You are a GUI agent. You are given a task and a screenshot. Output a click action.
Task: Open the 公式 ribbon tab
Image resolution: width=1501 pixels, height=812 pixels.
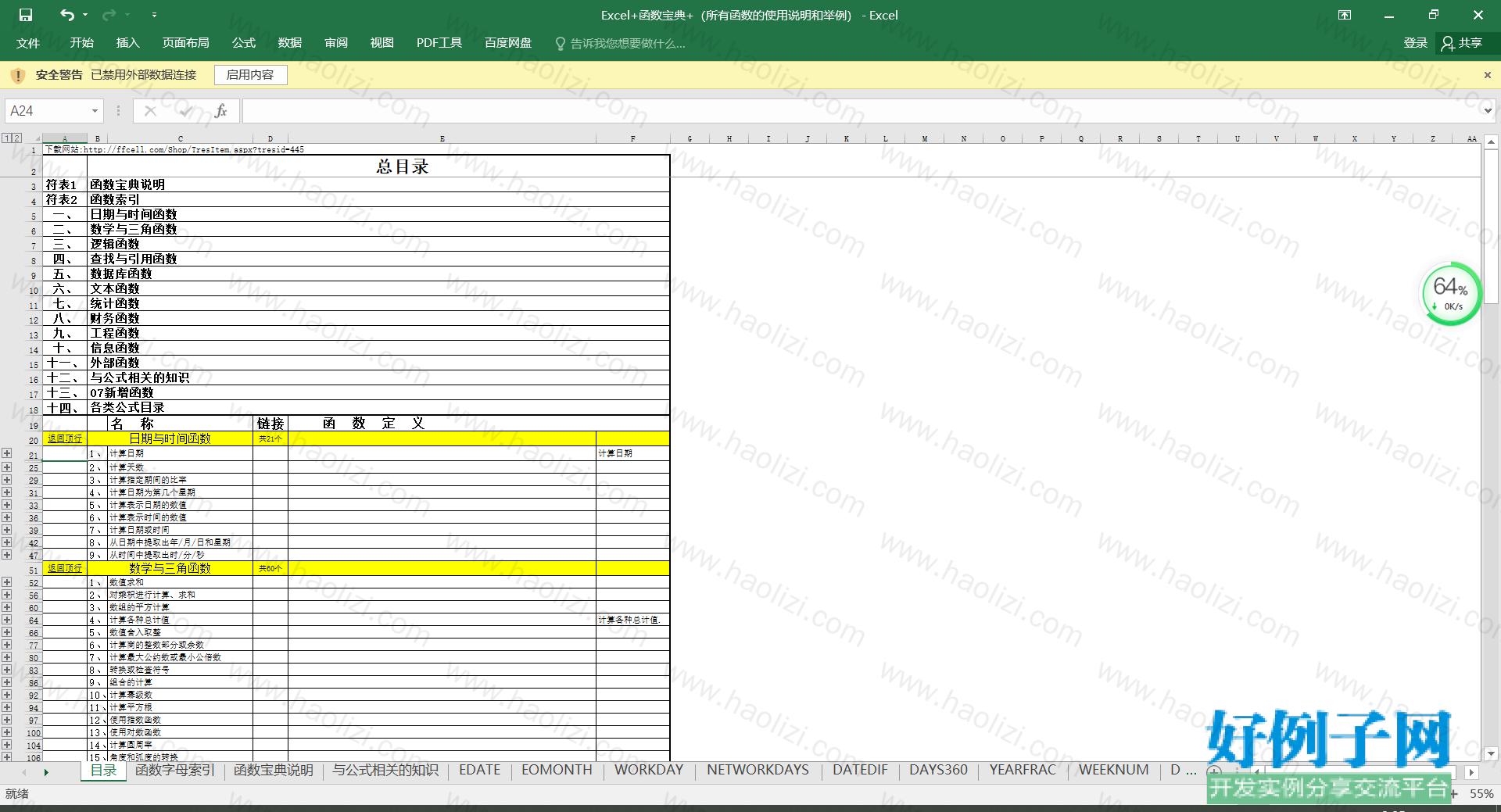point(244,43)
